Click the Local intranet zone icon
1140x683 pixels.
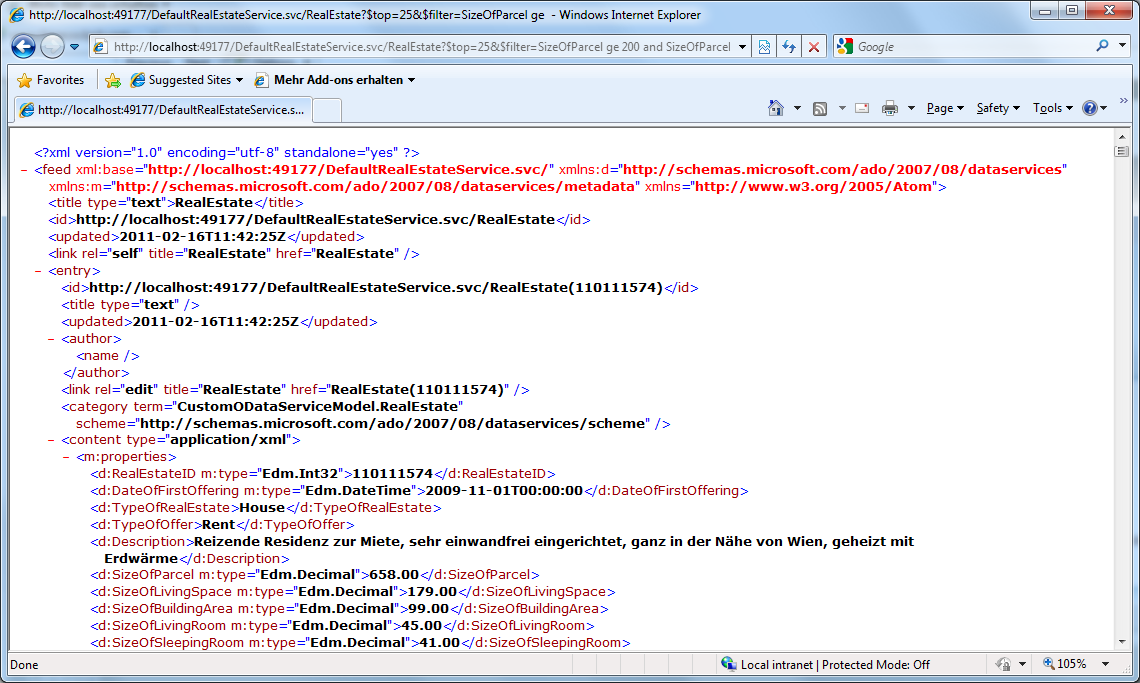[x=728, y=663]
